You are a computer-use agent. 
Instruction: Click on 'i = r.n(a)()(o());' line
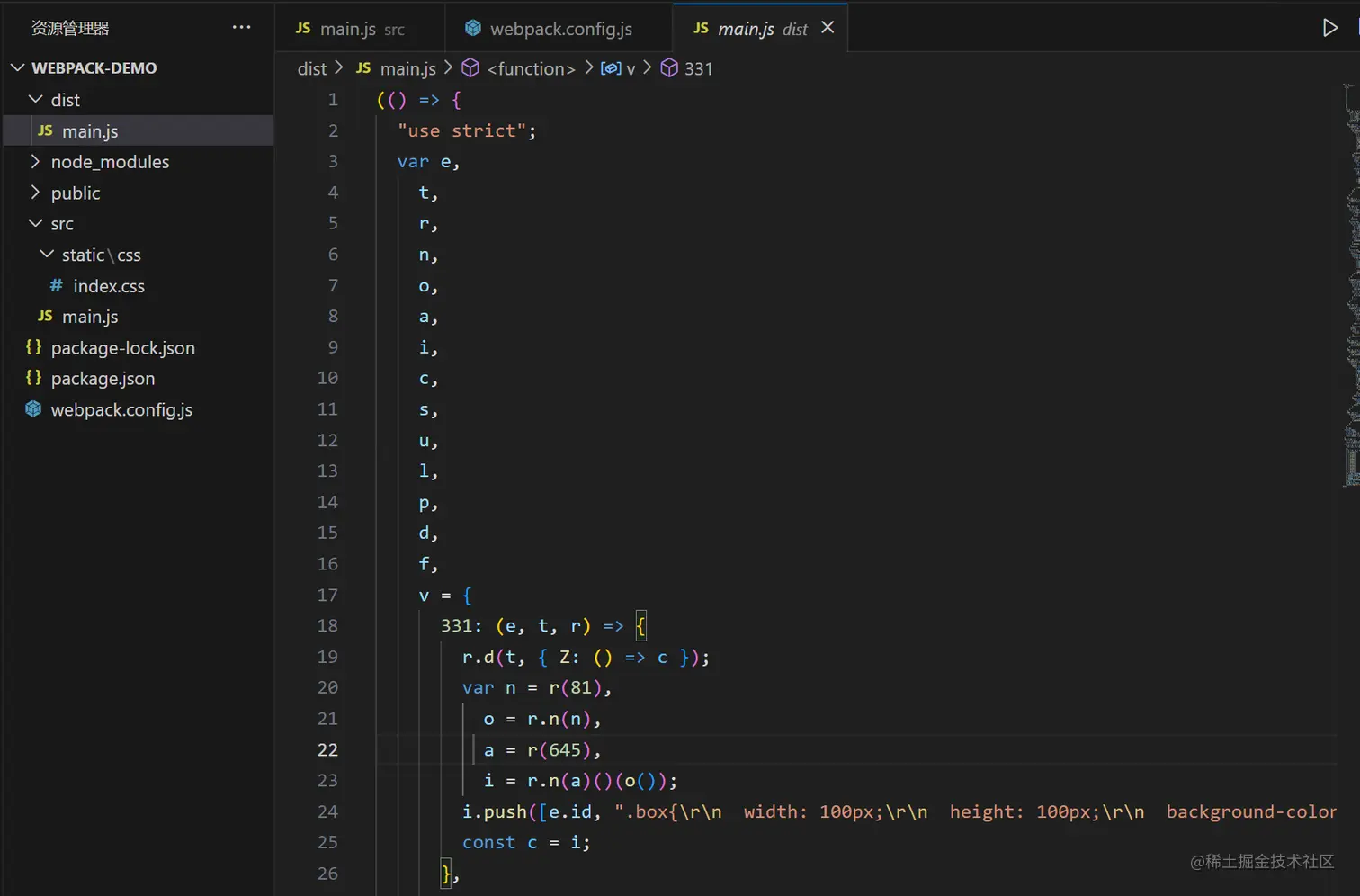click(580, 781)
